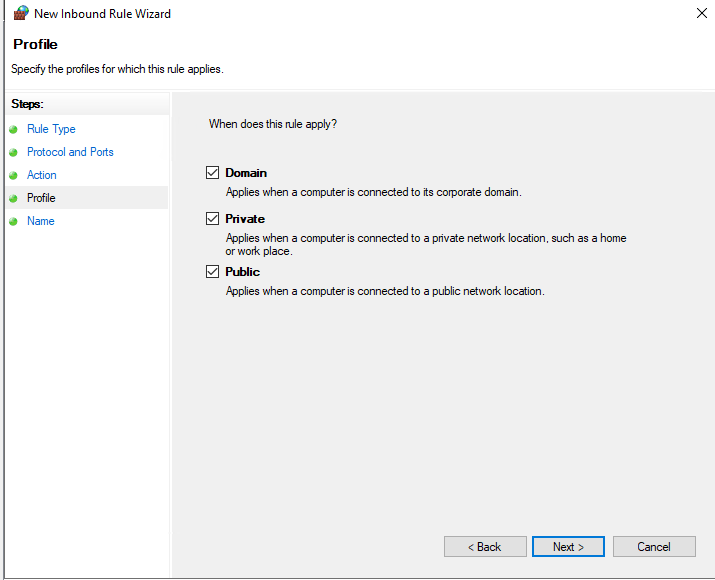This screenshot has height=580, width=715.
Task: Click the green bullet next to Action
Action: 13,176
